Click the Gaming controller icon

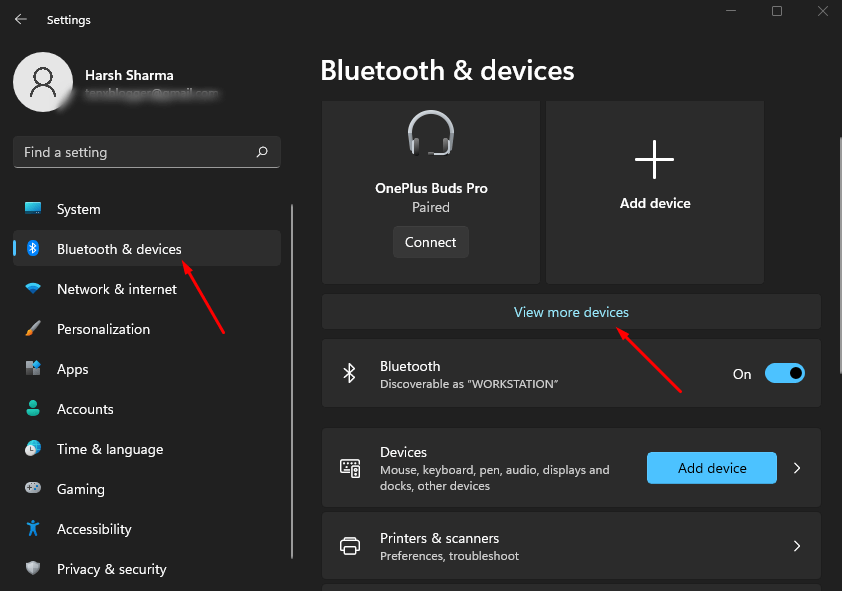pyautogui.click(x=33, y=489)
